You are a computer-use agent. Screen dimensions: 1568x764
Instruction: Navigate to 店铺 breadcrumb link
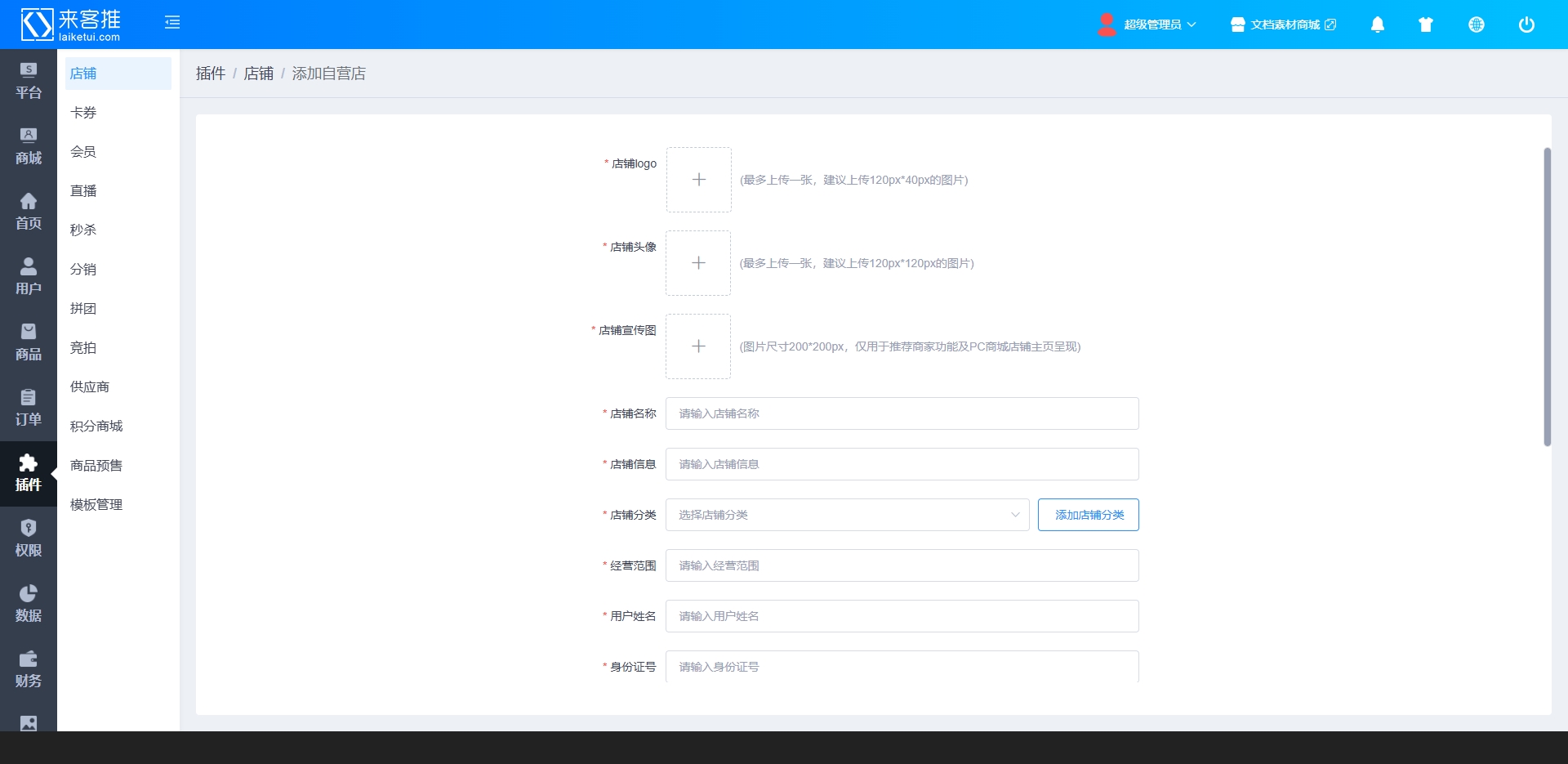click(x=259, y=74)
